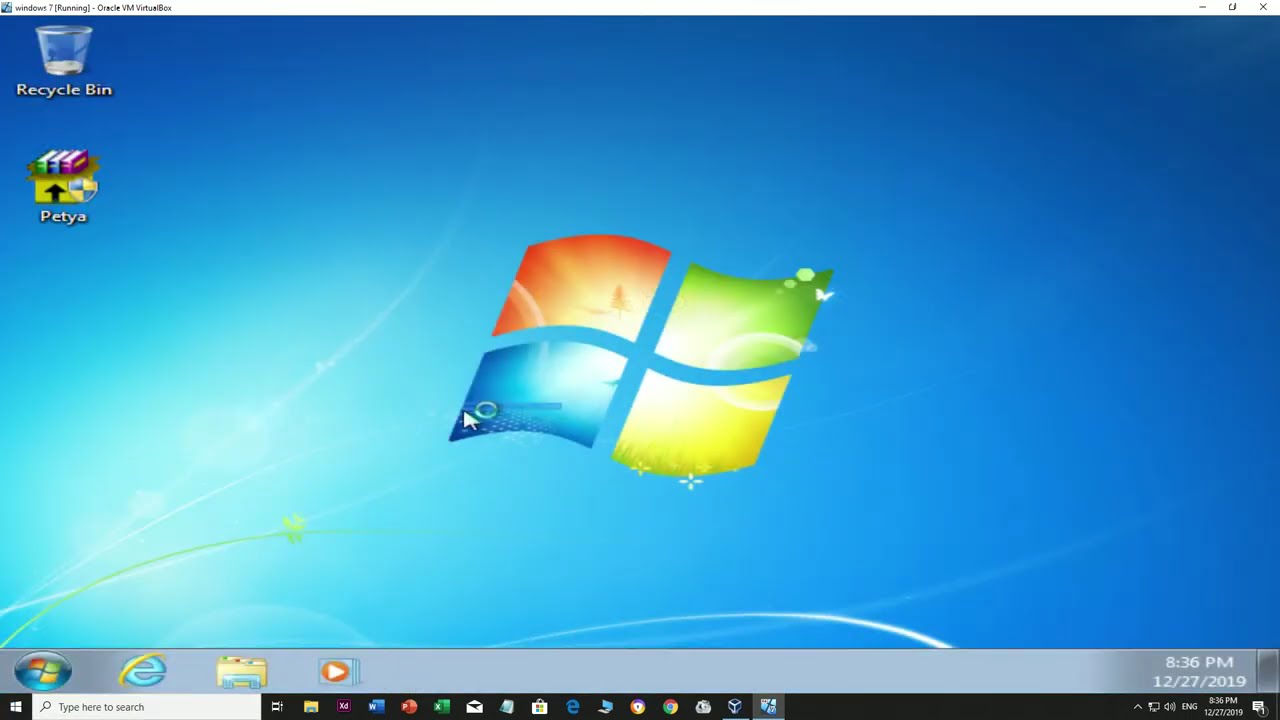Launch Windows Media Player from Windows 7 taskbar
Image resolution: width=1280 pixels, height=720 pixels.
pyautogui.click(x=338, y=672)
